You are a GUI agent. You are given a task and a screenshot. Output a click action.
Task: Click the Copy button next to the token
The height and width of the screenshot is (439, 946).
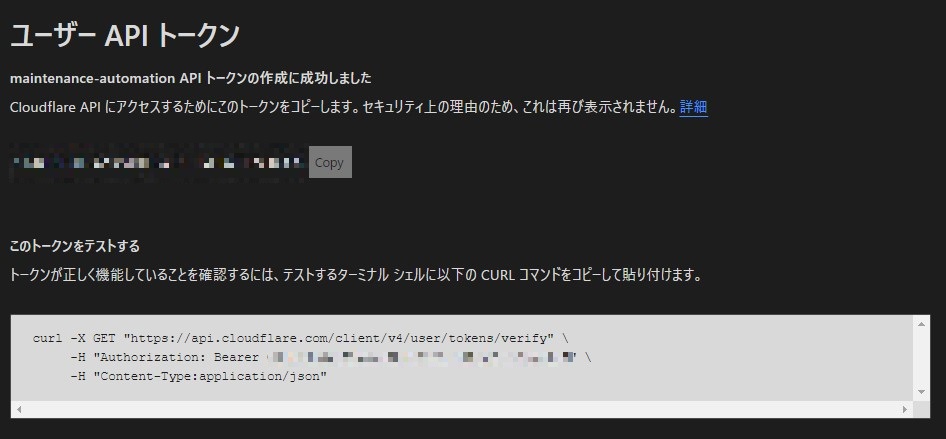(330, 162)
